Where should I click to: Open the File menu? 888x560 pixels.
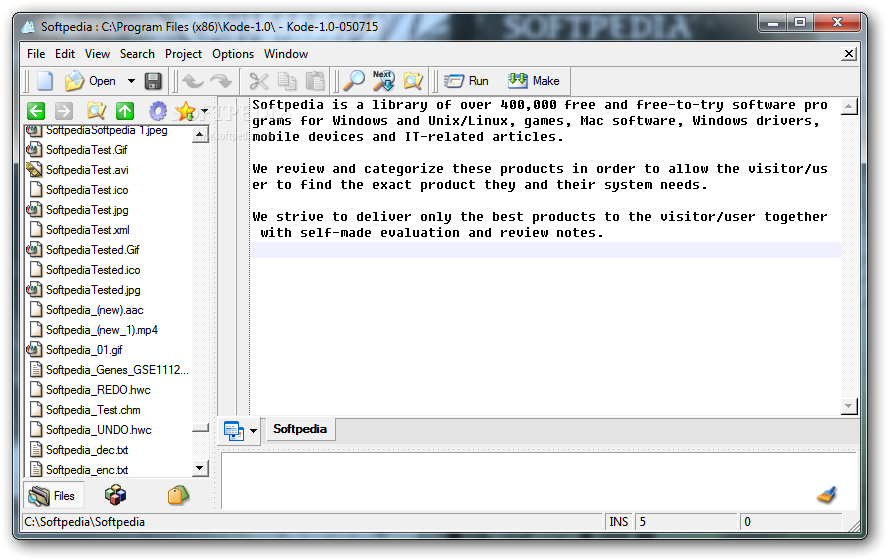(36, 54)
